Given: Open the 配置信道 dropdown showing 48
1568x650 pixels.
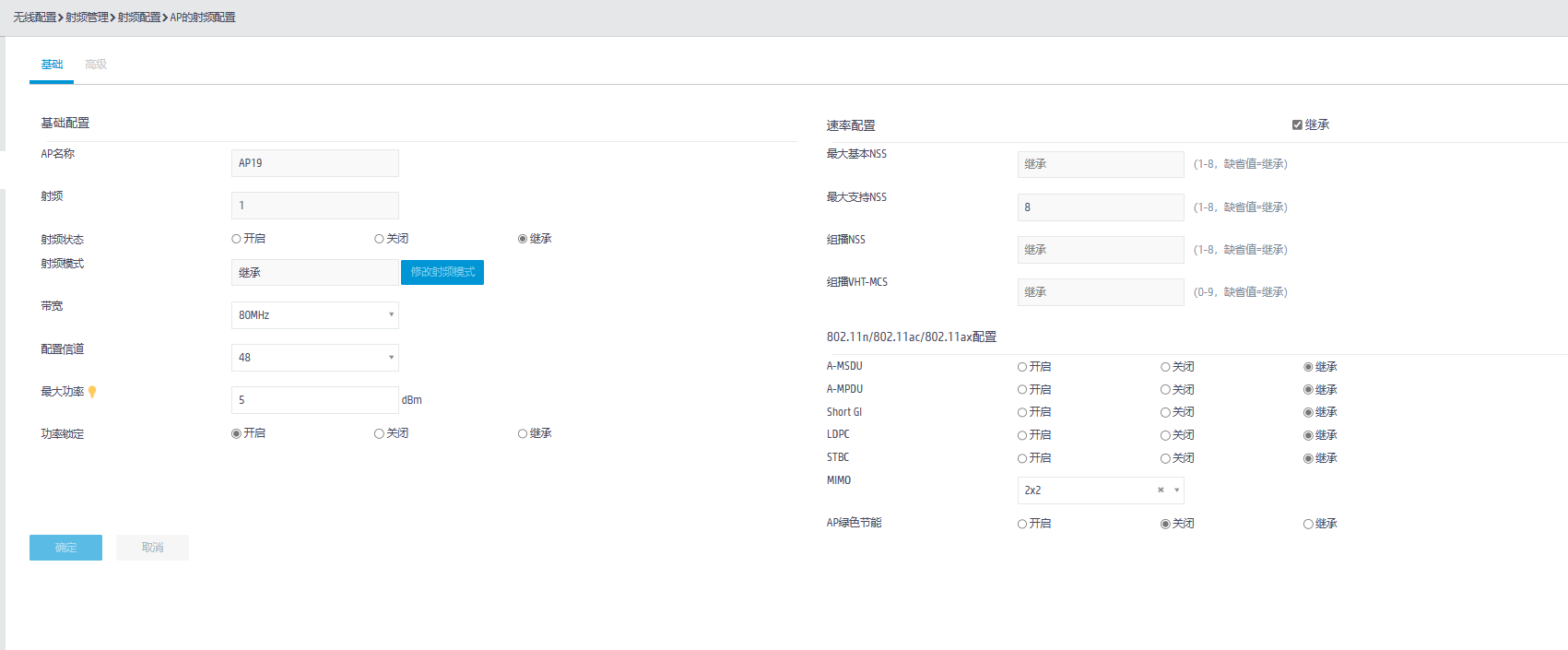Looking at the screenshot, I should [x=315, y=358].
